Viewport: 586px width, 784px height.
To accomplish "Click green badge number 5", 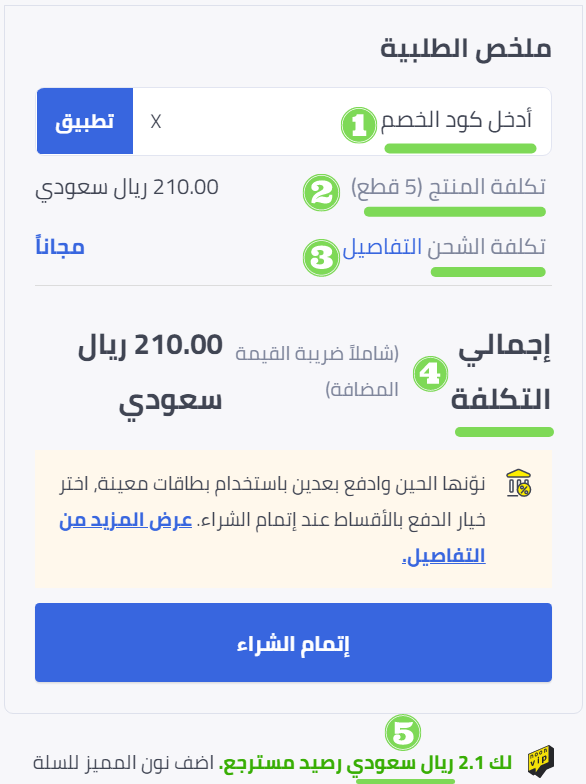I will click(x=403, y=732).
